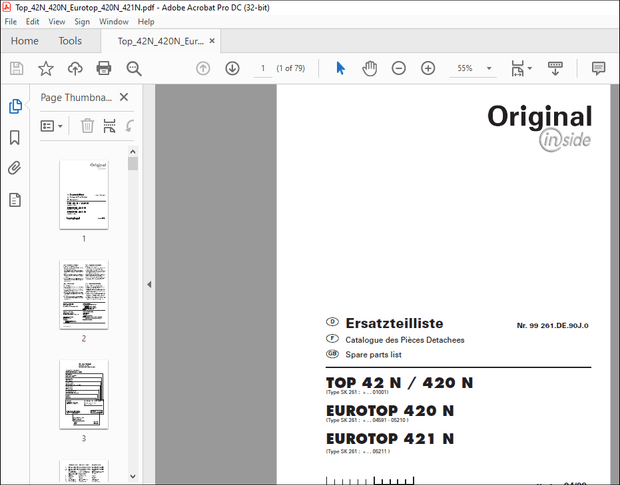Open the document content sidebar icon
Viewport: 620px width, 485px height.
click(15, 200)
